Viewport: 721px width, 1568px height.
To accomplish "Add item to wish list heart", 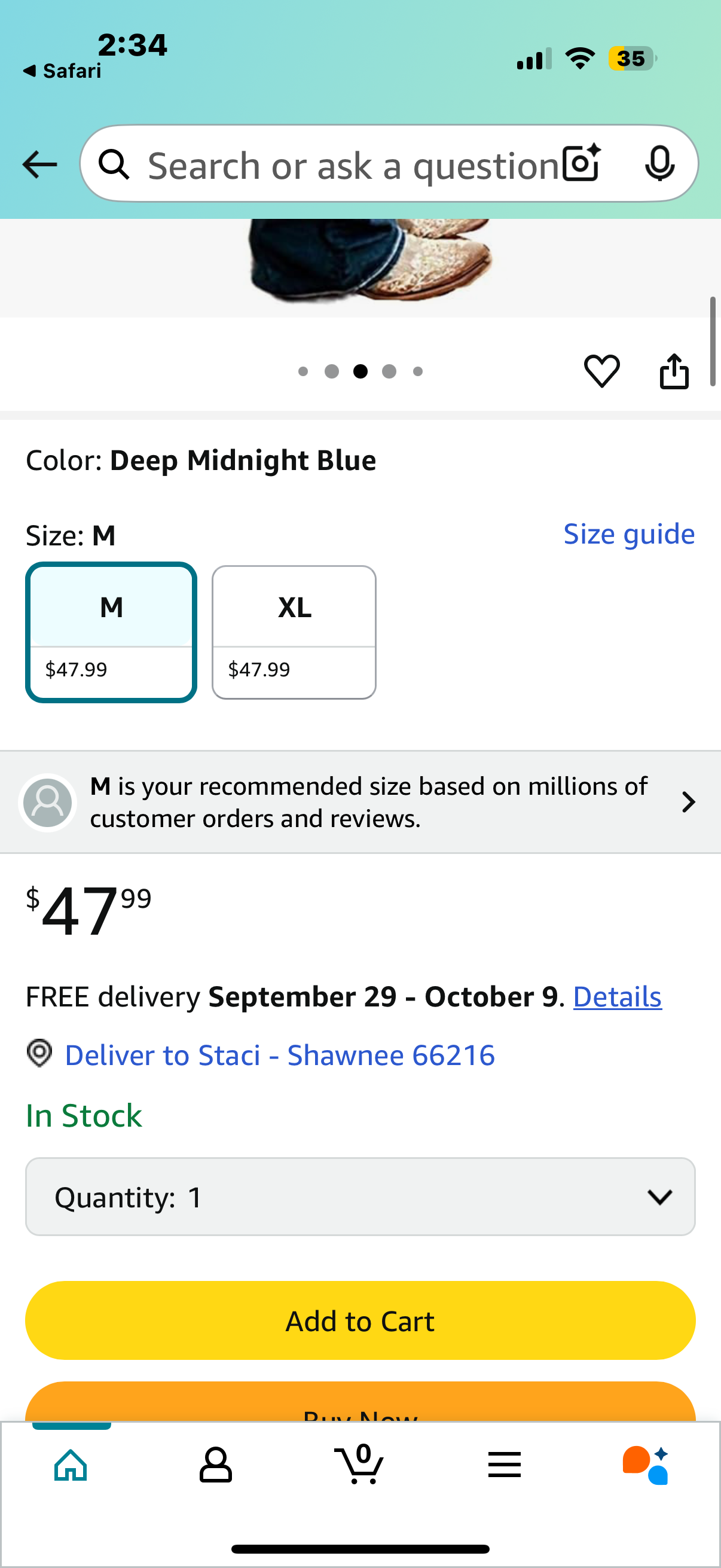I will pyautogui.click(x=602, y=371).
